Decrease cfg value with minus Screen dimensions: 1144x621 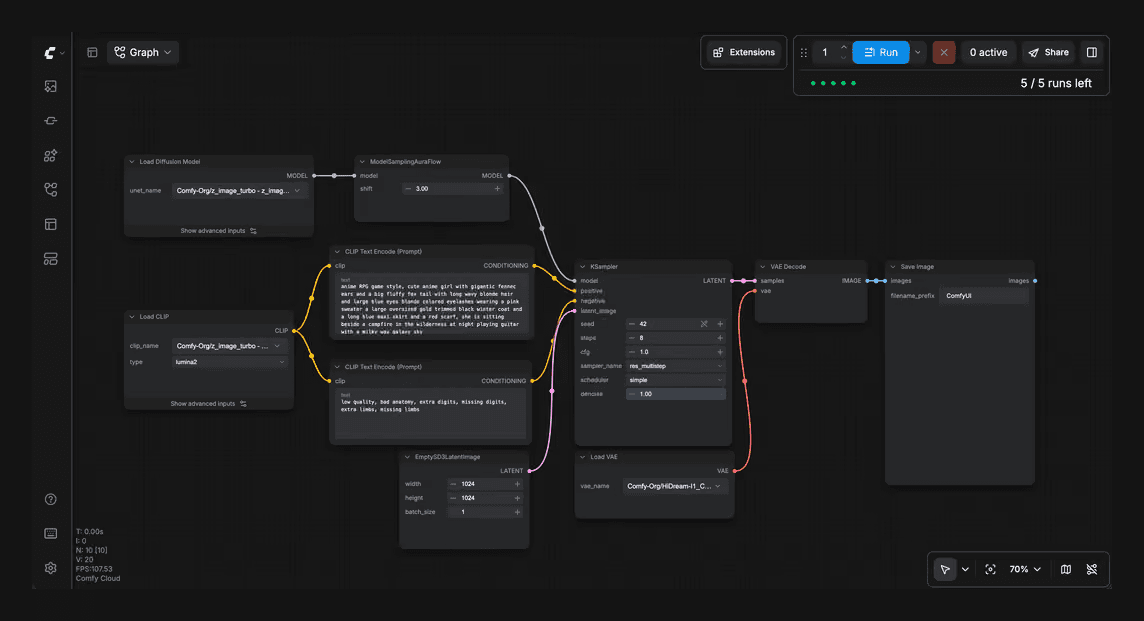[632, 352]
